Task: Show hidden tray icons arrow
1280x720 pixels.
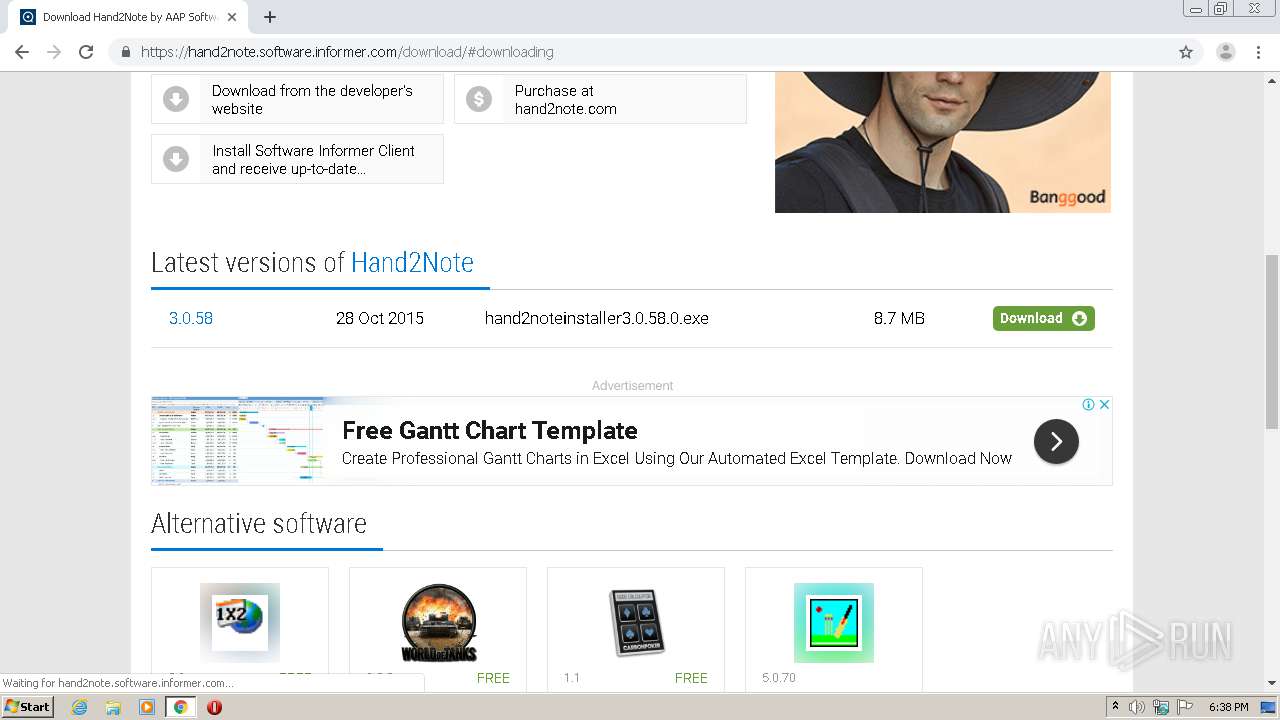Action: (x=1116, y=707)
